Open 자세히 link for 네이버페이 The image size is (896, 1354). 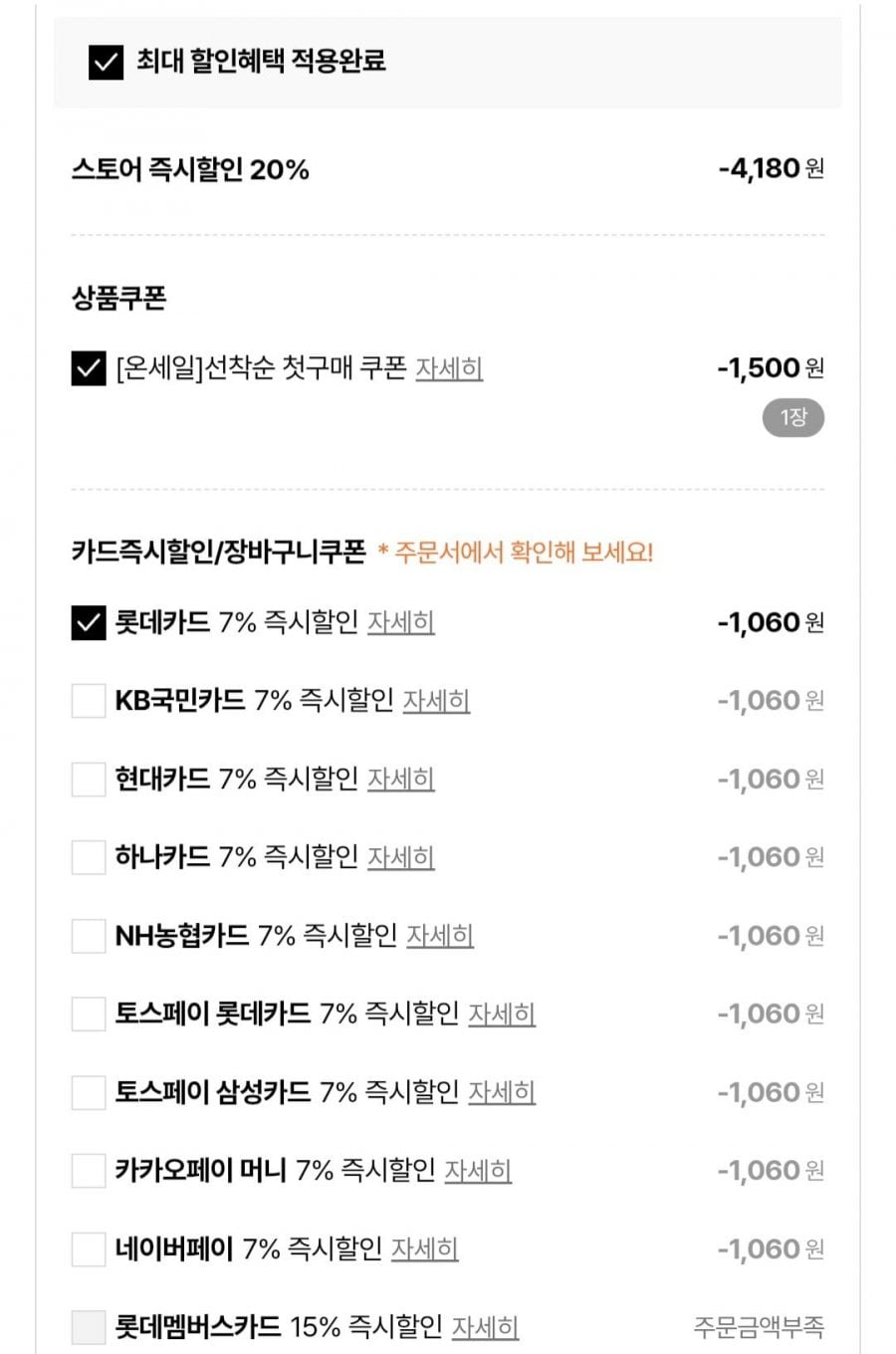[424, 1249]
